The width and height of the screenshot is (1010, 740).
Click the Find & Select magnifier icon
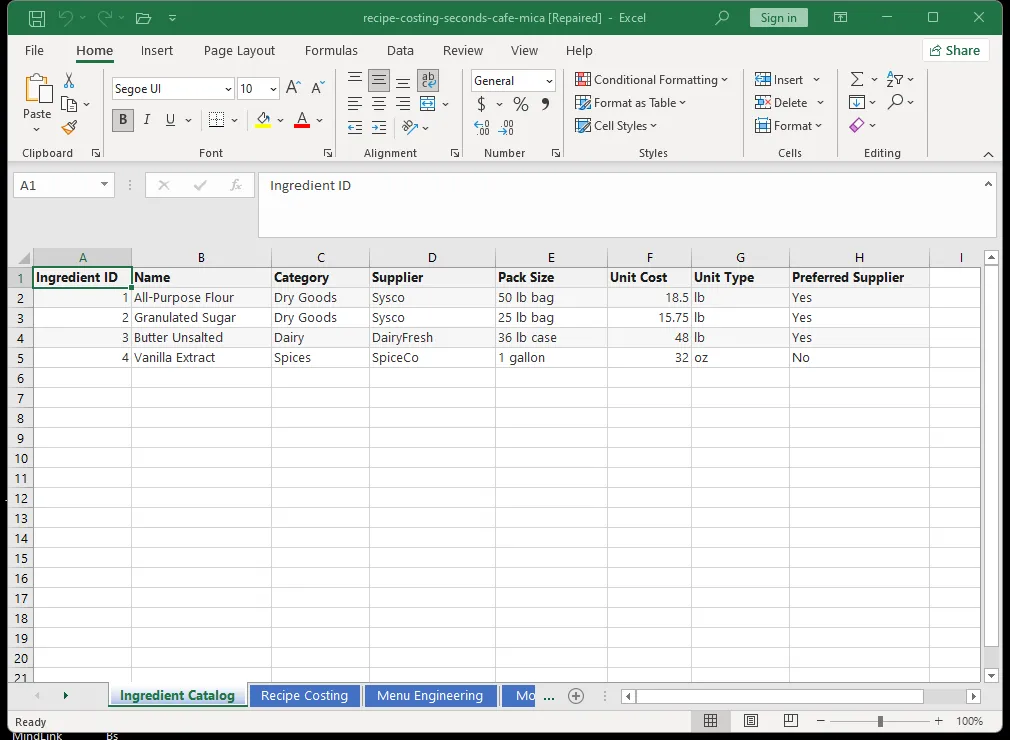point(895,102)
